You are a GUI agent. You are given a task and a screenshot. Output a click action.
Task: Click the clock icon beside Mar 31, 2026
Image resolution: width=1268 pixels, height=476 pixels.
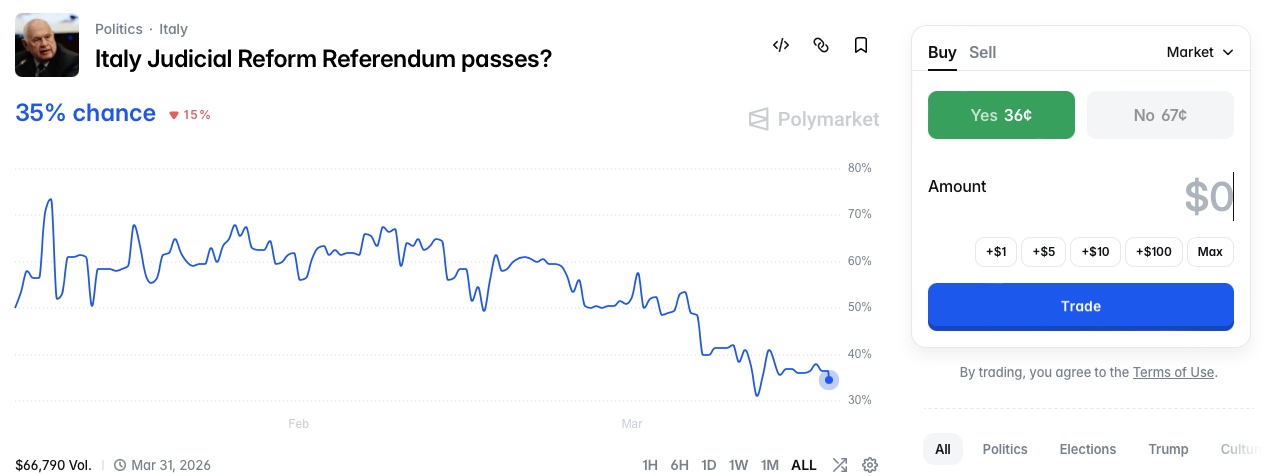[x=120, y=465]
